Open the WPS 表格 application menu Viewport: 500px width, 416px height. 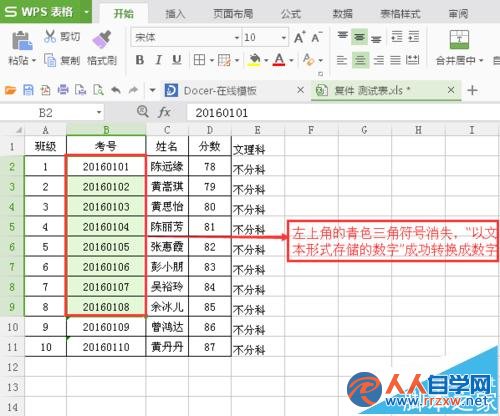(x=46, y=12)
